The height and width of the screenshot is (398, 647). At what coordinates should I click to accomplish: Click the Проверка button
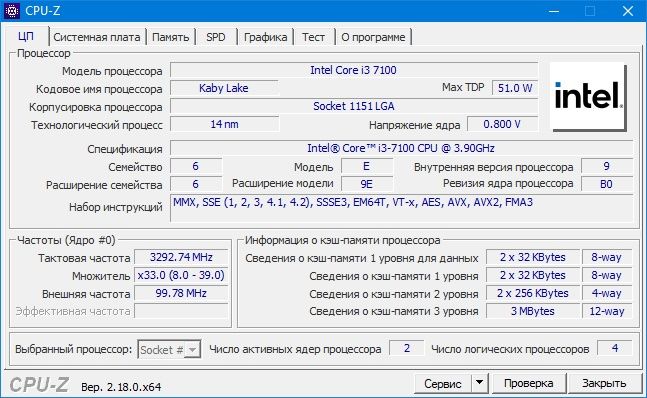[529, 383]
